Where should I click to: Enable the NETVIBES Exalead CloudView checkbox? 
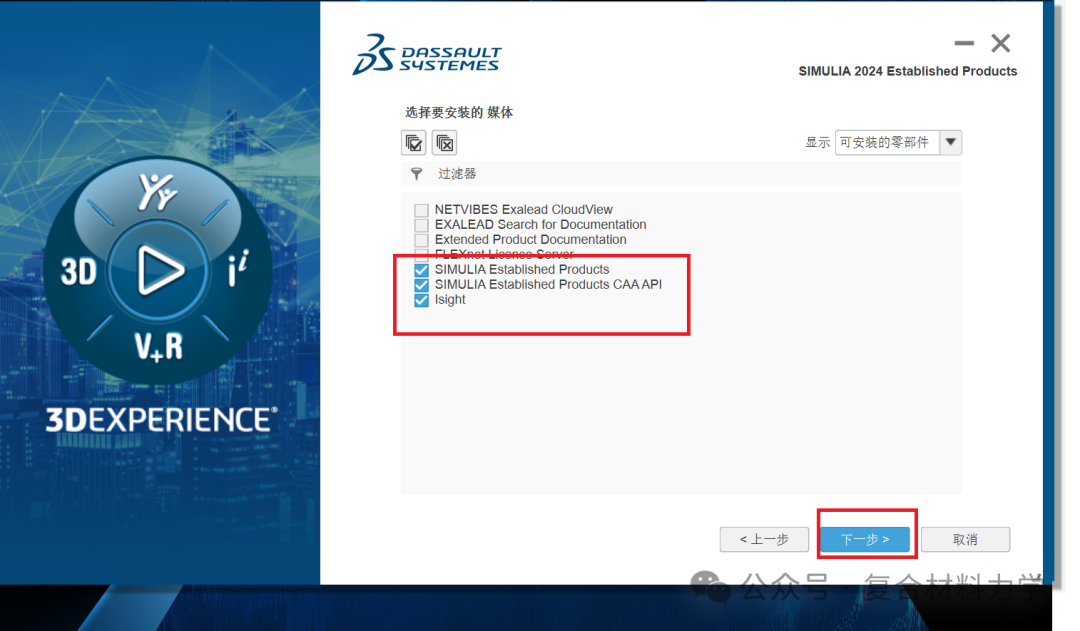pyautogui.click(x=421, y=210)
